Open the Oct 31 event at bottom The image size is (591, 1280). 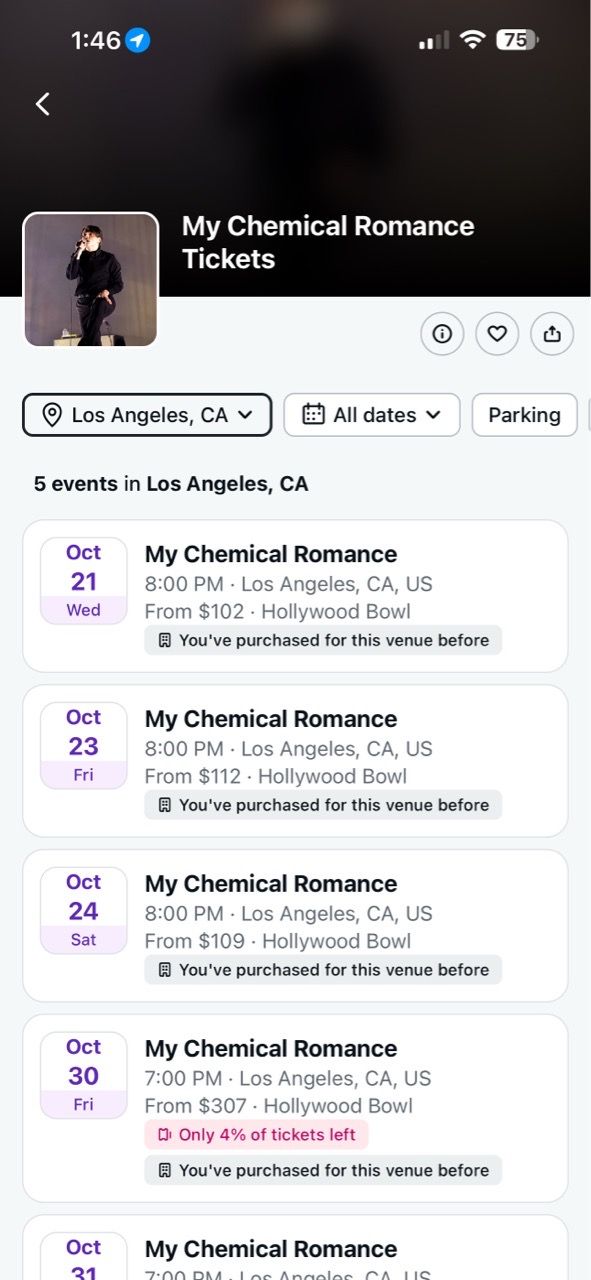click(295, 1248)
